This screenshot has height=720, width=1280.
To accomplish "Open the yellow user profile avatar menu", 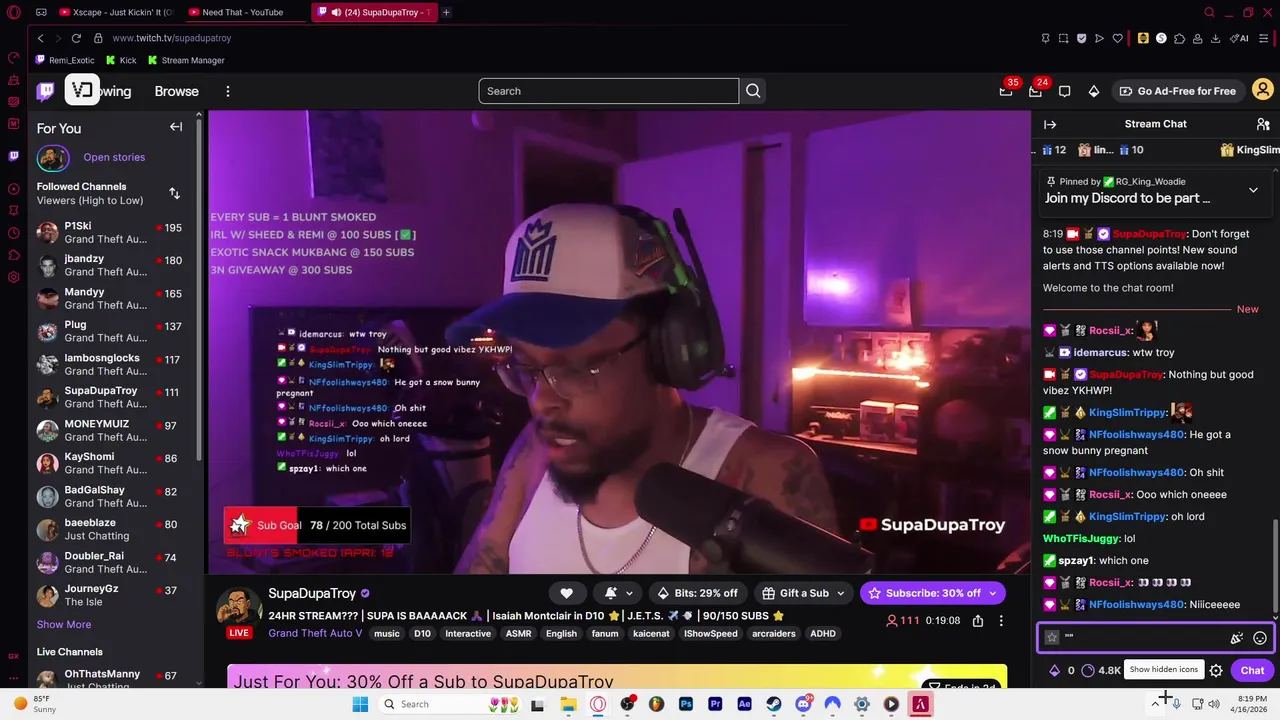I will (1263, 91).
